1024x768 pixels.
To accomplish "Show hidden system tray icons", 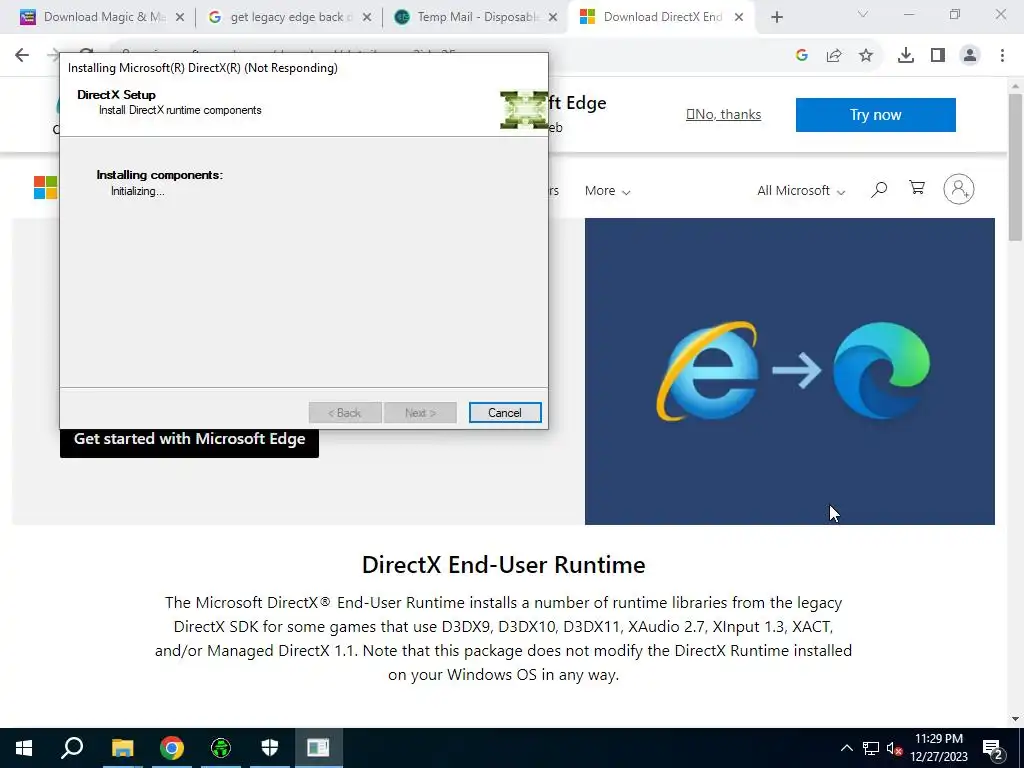I will pos(846,748).
